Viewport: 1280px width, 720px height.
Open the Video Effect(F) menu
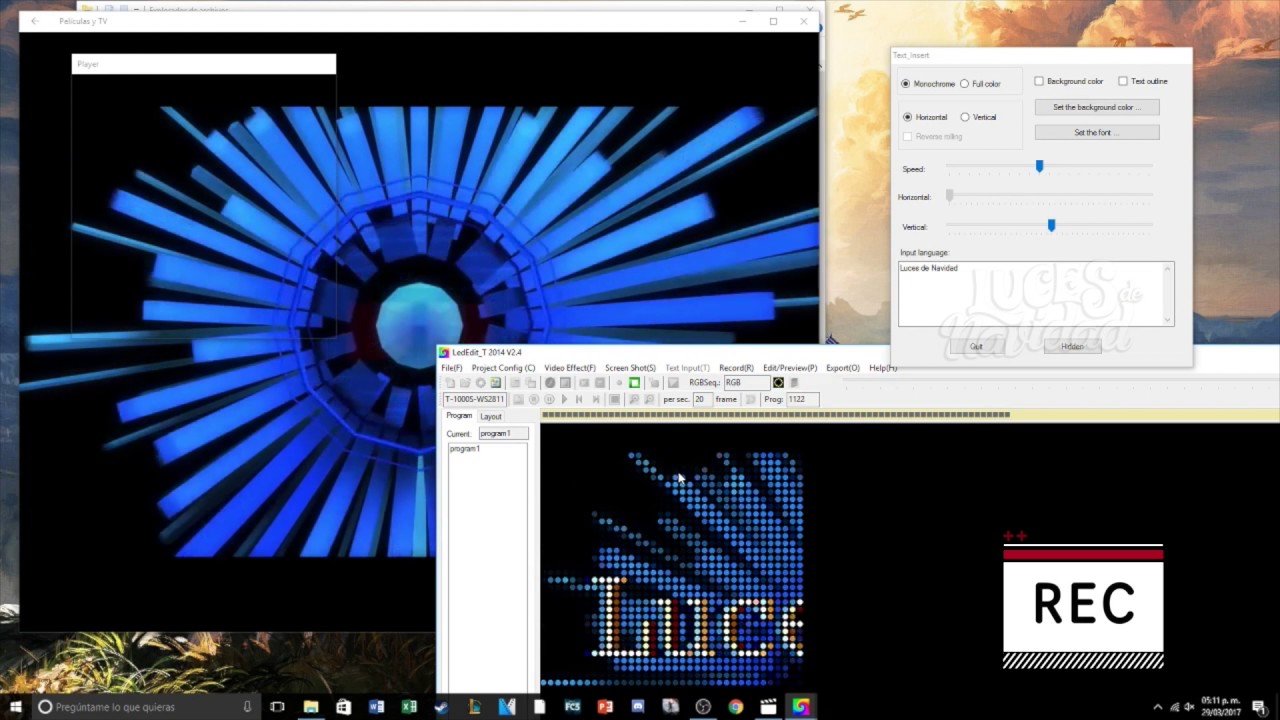570,368
